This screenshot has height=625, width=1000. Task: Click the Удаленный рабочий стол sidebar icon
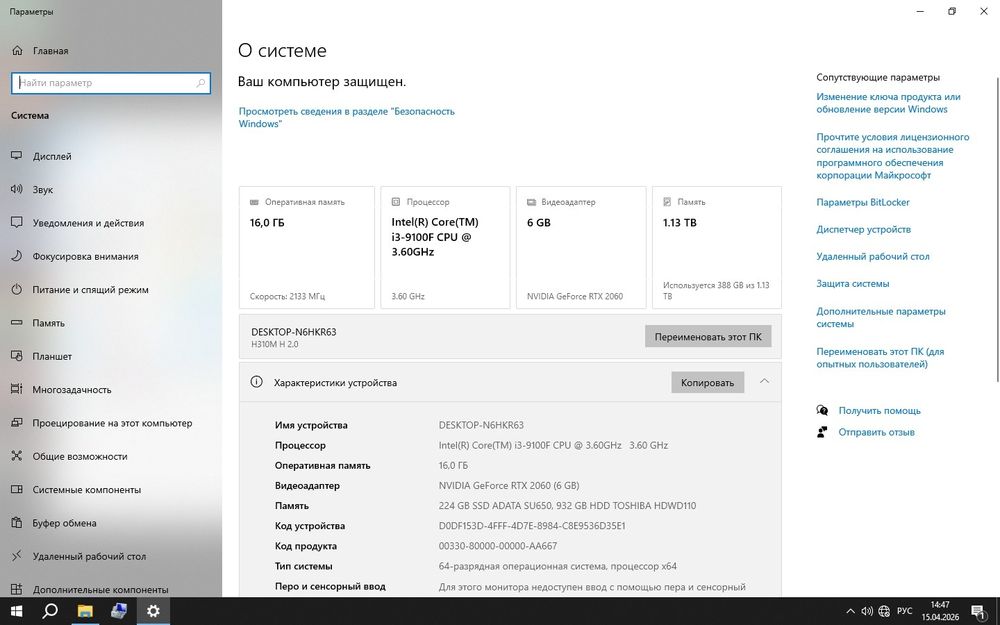click(x=17, y=556)
